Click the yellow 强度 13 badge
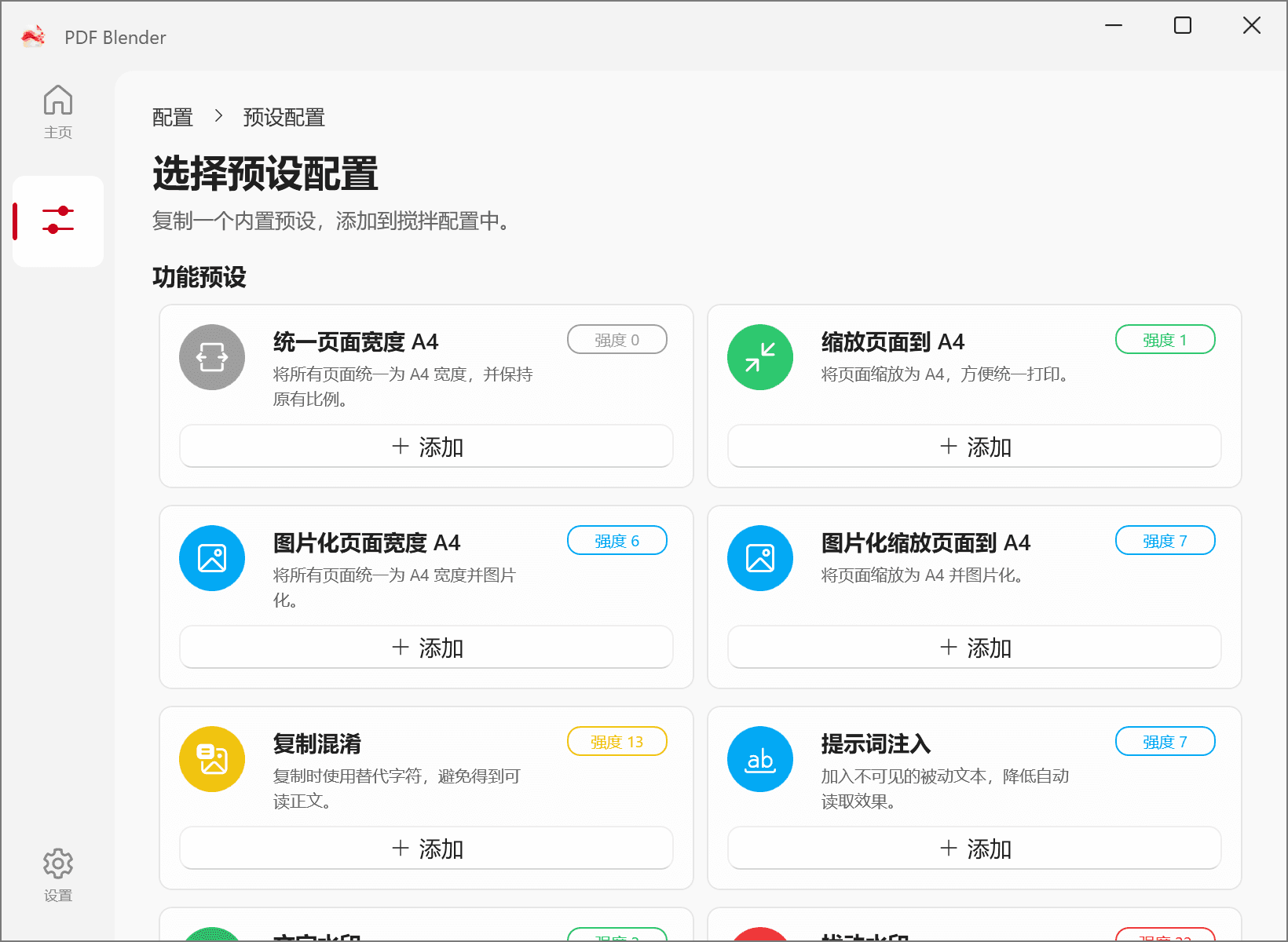This screenshot has height=942, width=1288. 617,742
